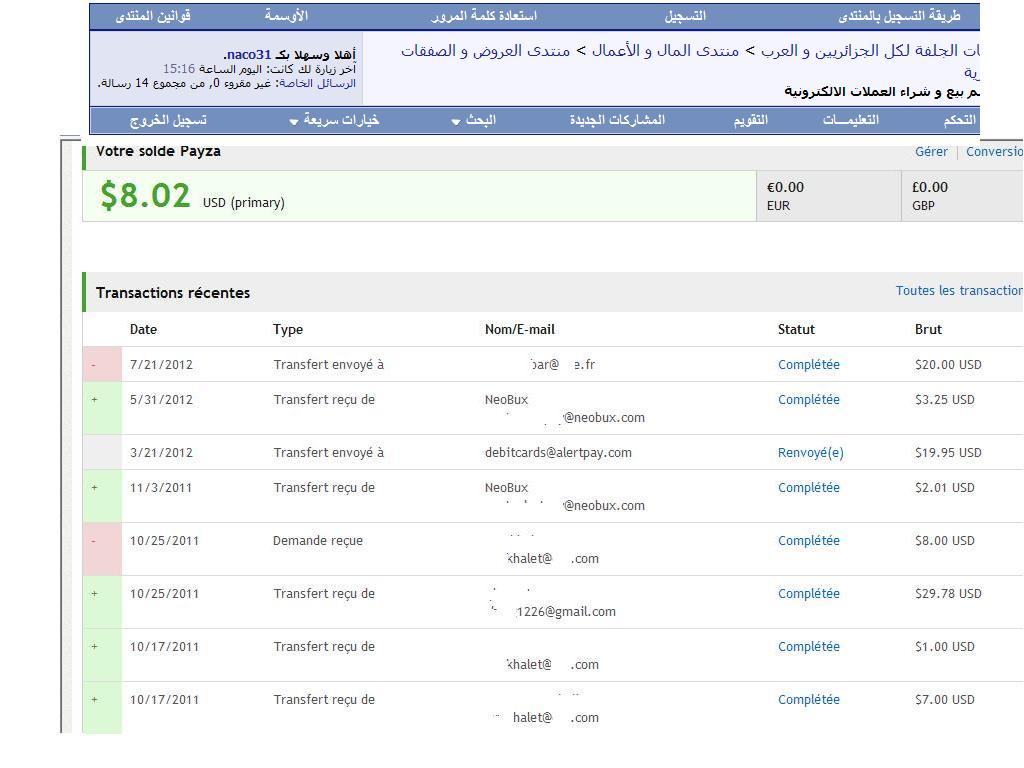This screenshot has height=768, width=1024.
Task: Click the تسجيل الخروج logout link
Action: tap(168, 120)
